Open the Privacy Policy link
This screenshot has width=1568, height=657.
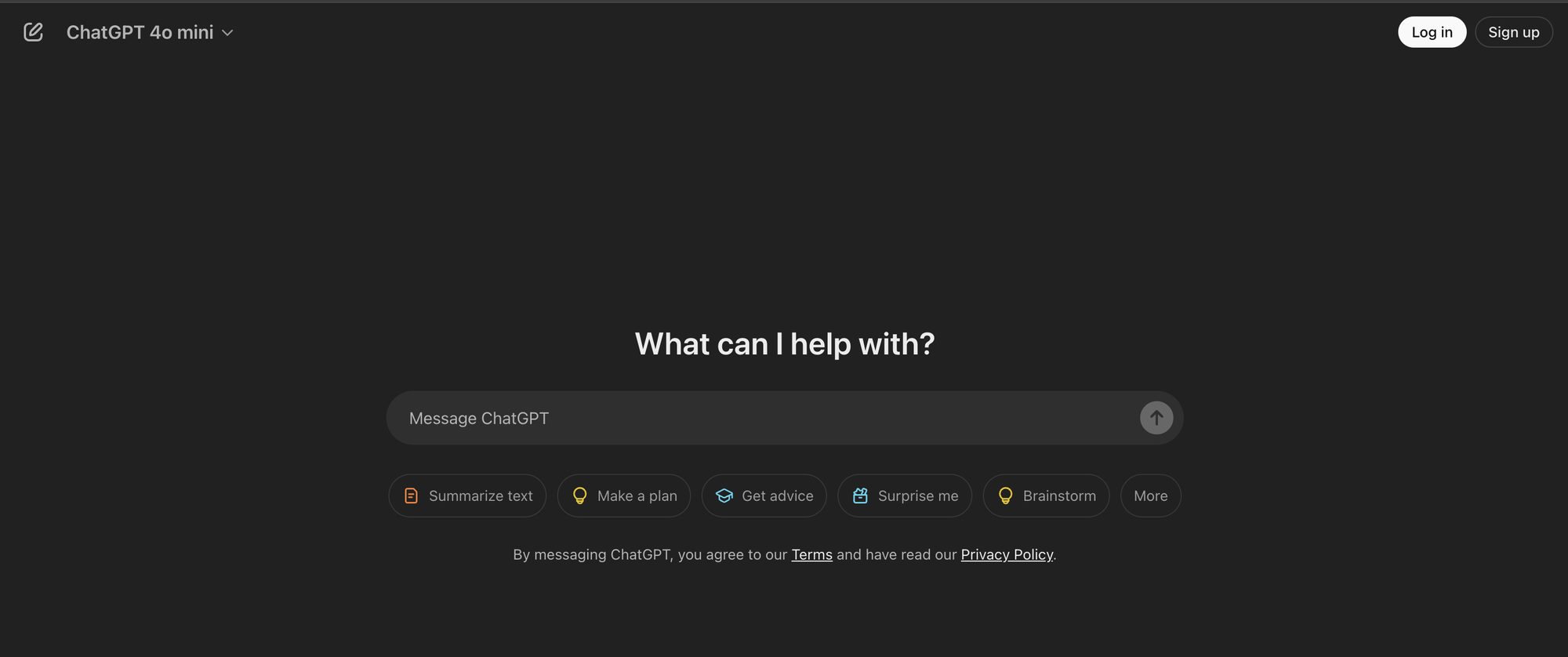tap(1007, 554)
